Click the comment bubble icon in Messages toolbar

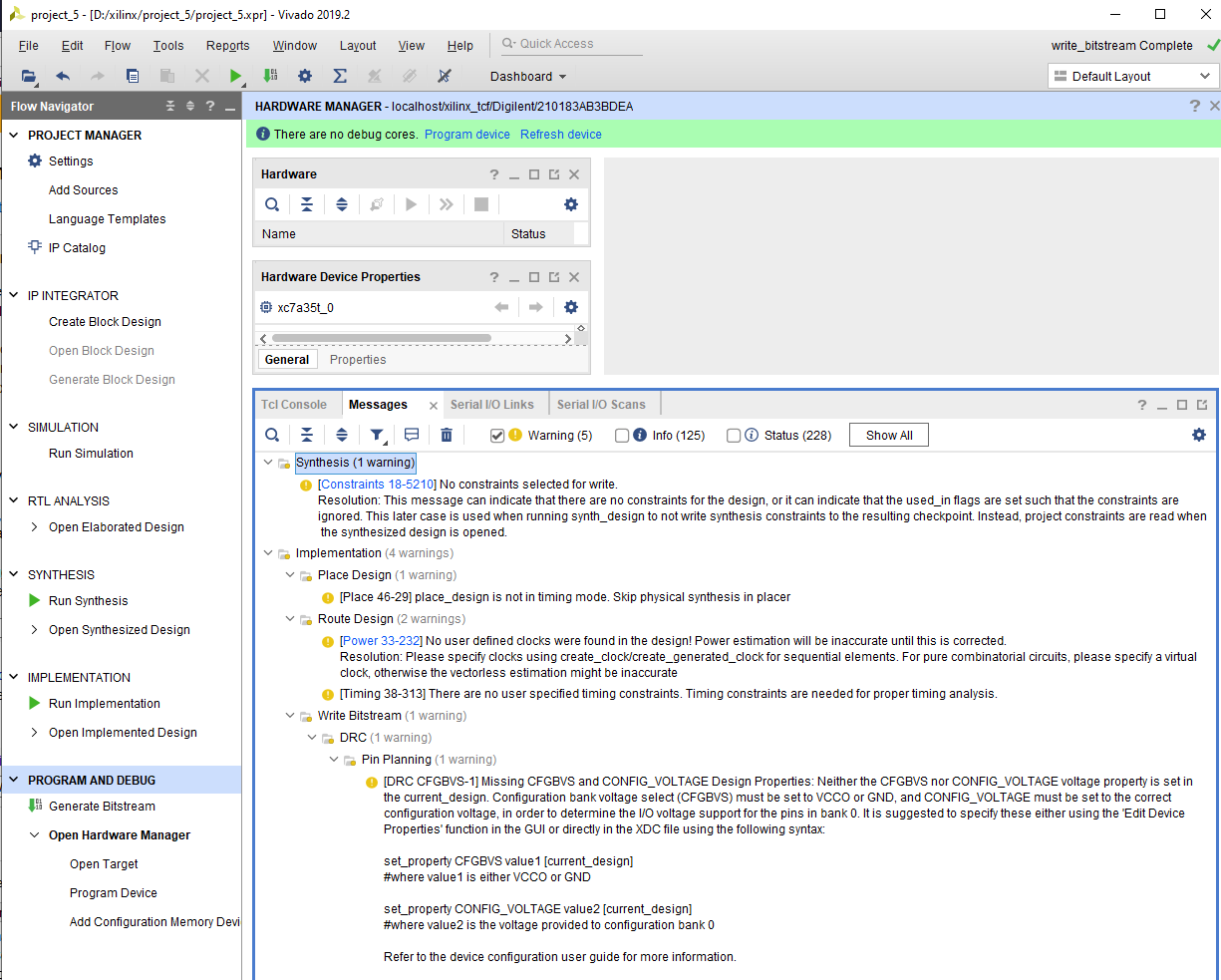(x=412, y=435)
